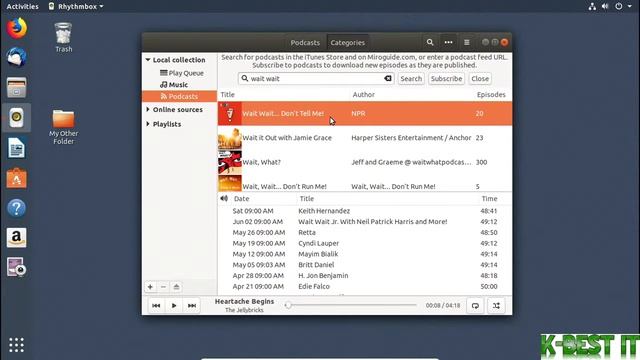Toggle repeat mode
This screenshot has width=640, height=360.
(475, 306)
